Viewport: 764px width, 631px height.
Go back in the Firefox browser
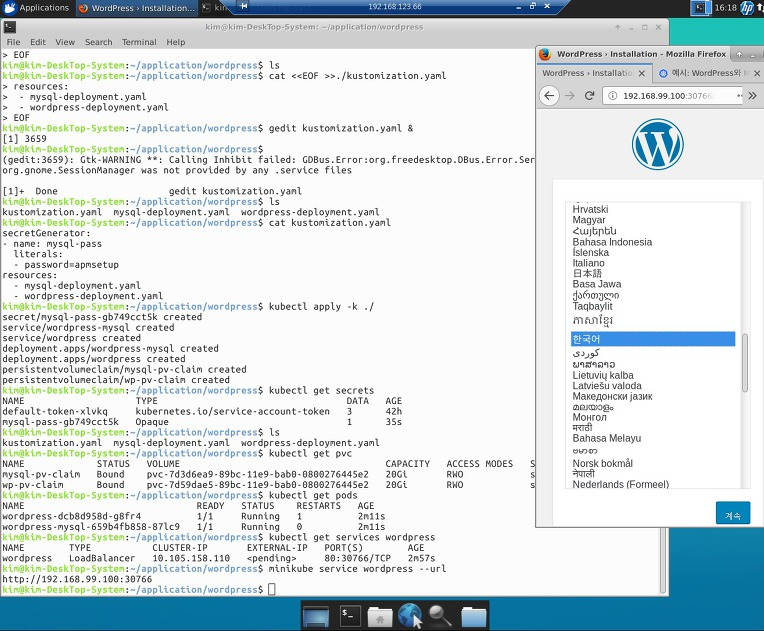point(549,96)
